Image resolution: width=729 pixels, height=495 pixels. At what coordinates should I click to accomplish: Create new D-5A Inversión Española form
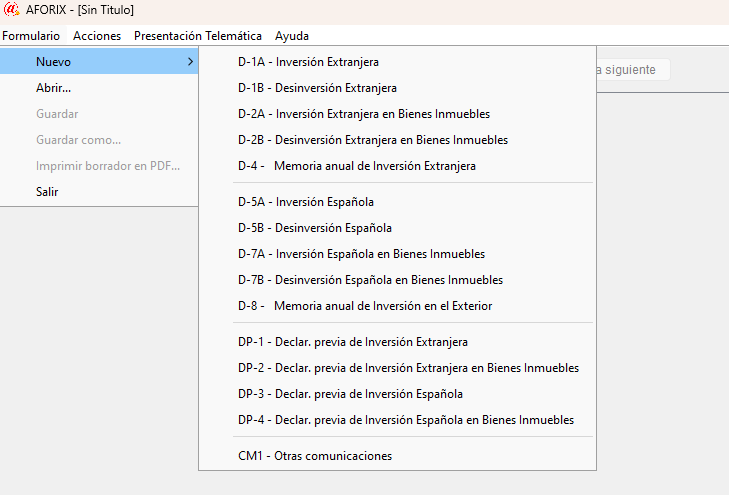(305, 202)
